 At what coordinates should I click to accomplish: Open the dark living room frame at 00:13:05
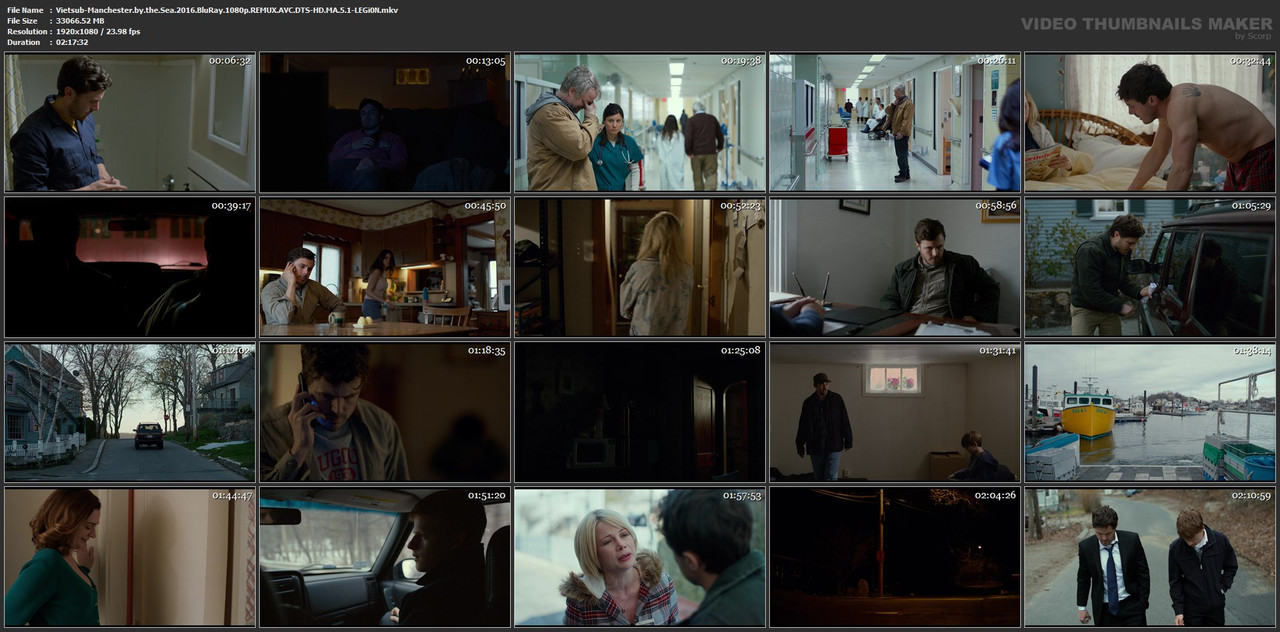pos(385,122)
